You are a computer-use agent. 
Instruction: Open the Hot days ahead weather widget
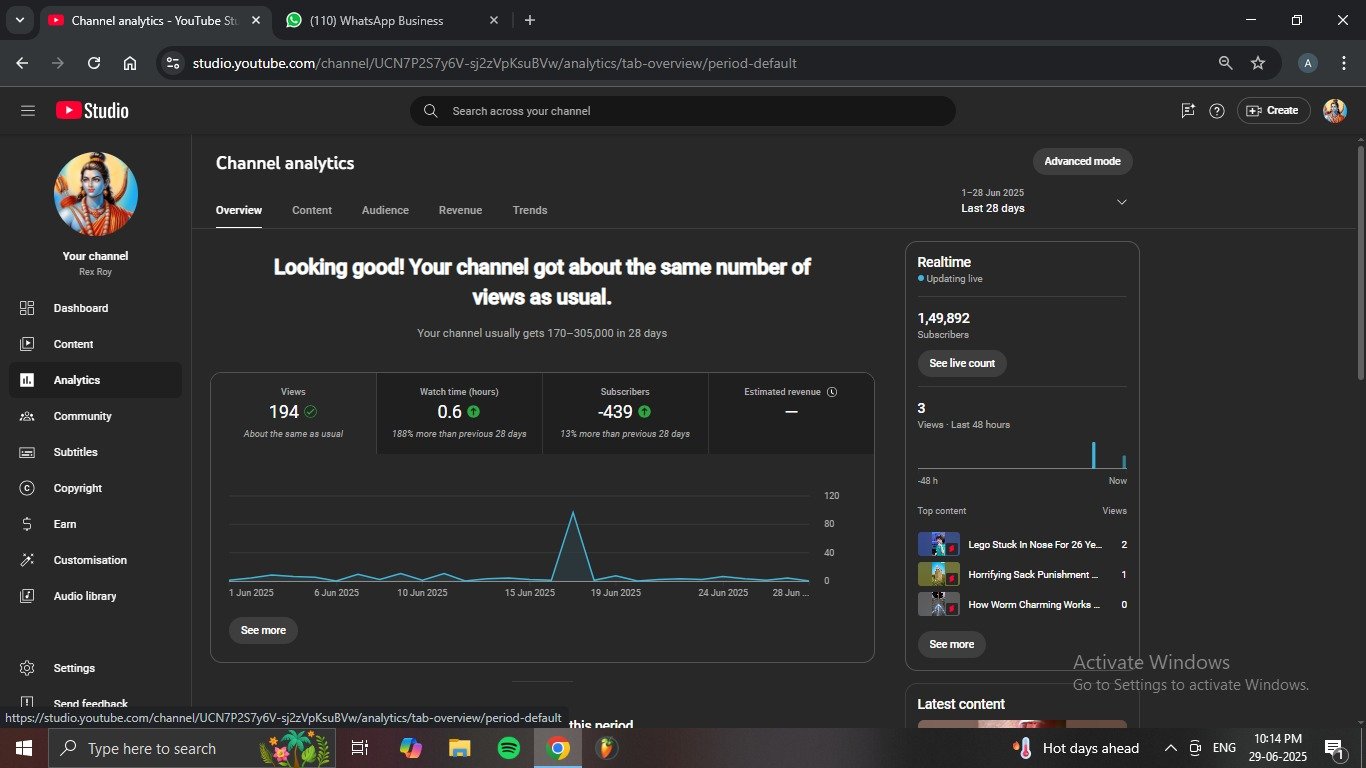tap(1076, 748)
